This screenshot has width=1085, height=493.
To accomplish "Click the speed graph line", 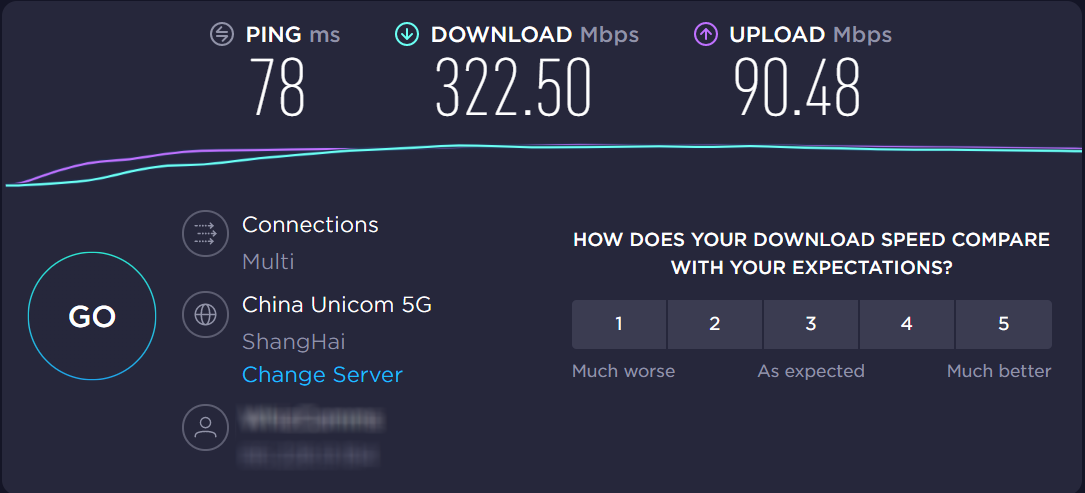I will click(543, 147).
